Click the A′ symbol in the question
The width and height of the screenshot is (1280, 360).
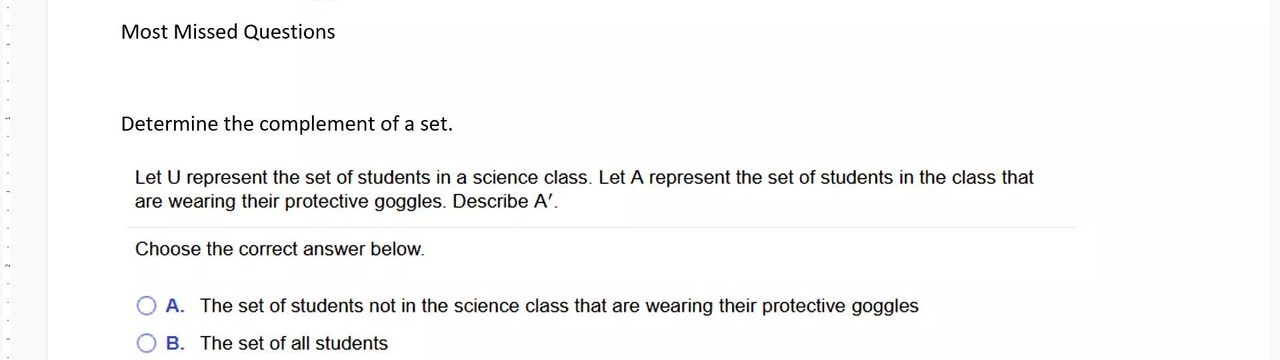[545, 201]
